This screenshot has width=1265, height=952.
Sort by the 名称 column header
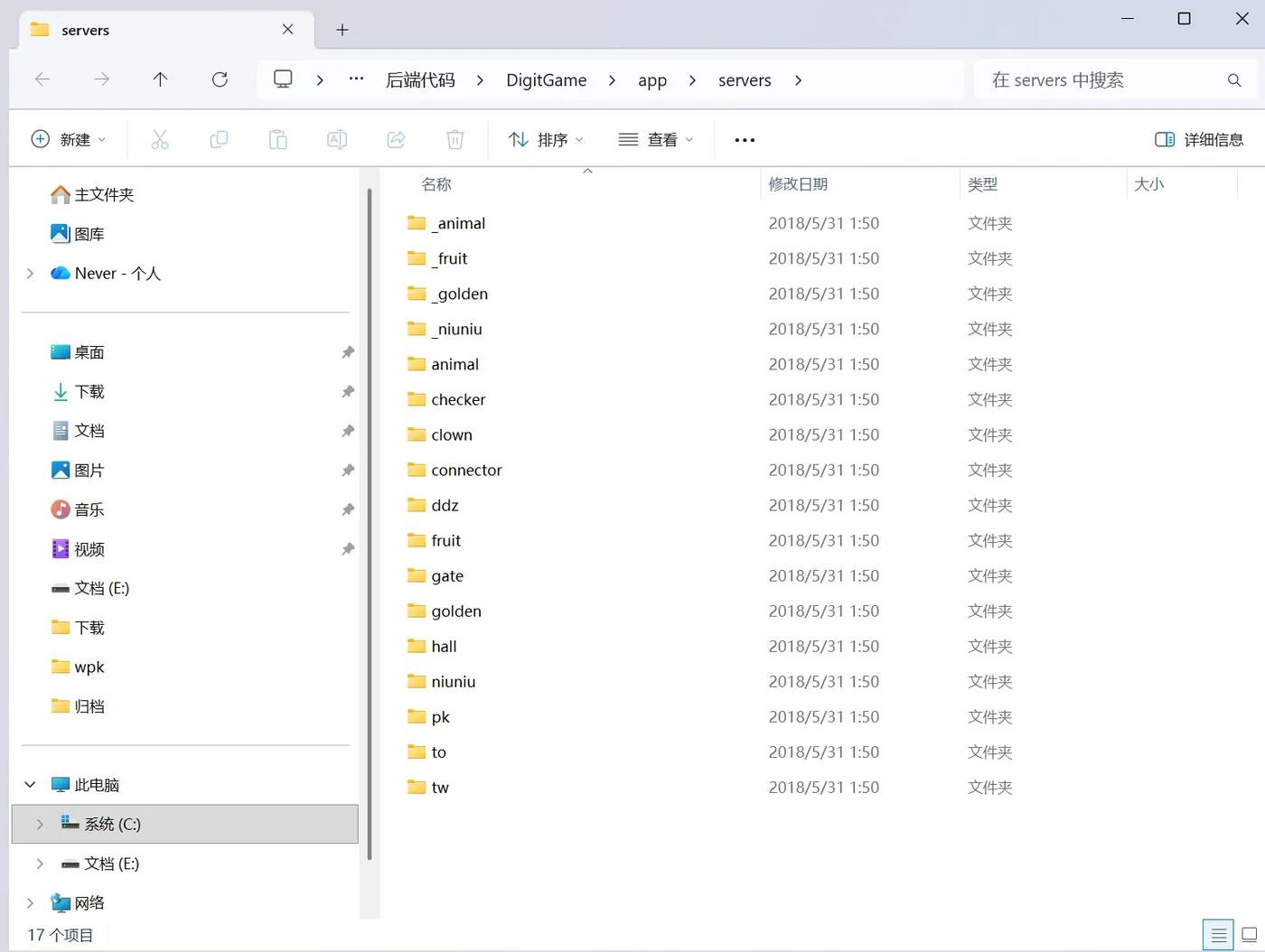(436, 184)
